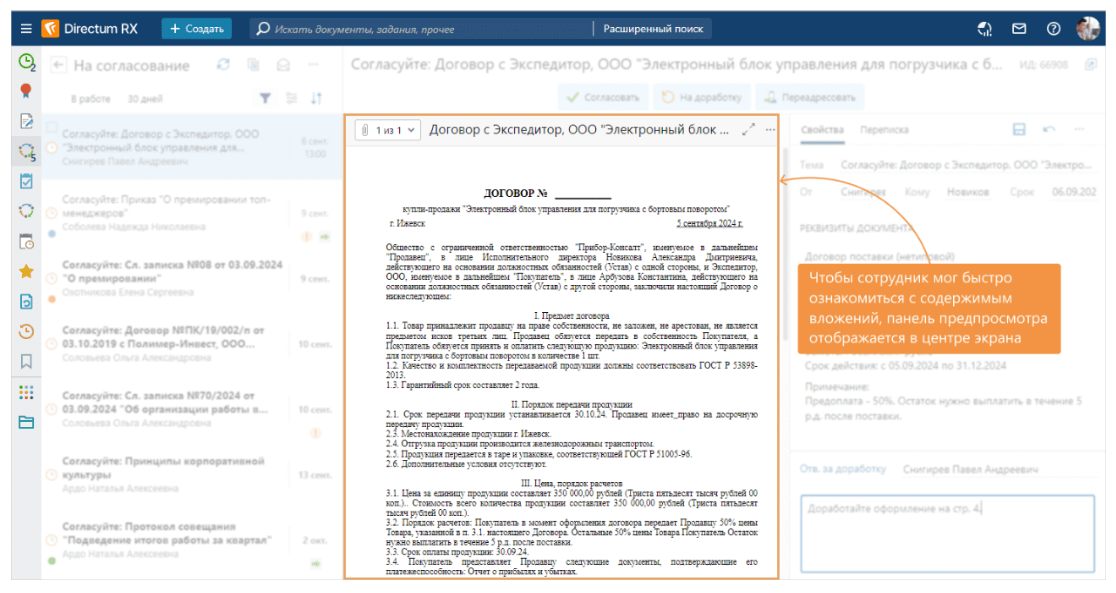Click the global search field
Image resolution: width=1116 pixels, height=593 pixels.
(x=421, y=28)
